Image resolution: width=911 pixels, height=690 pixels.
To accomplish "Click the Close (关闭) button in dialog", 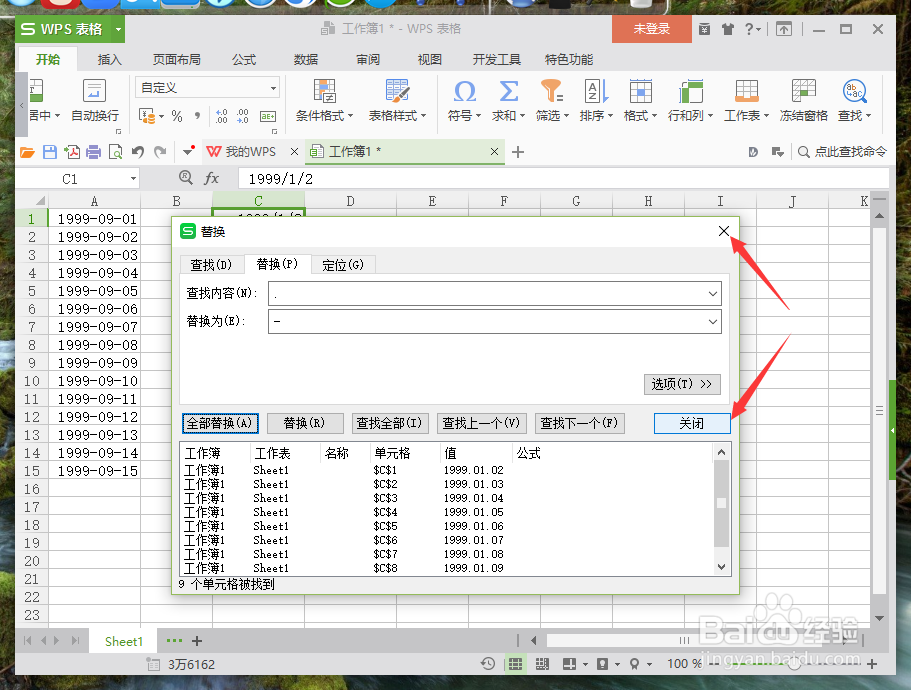I will pos(692,423).
